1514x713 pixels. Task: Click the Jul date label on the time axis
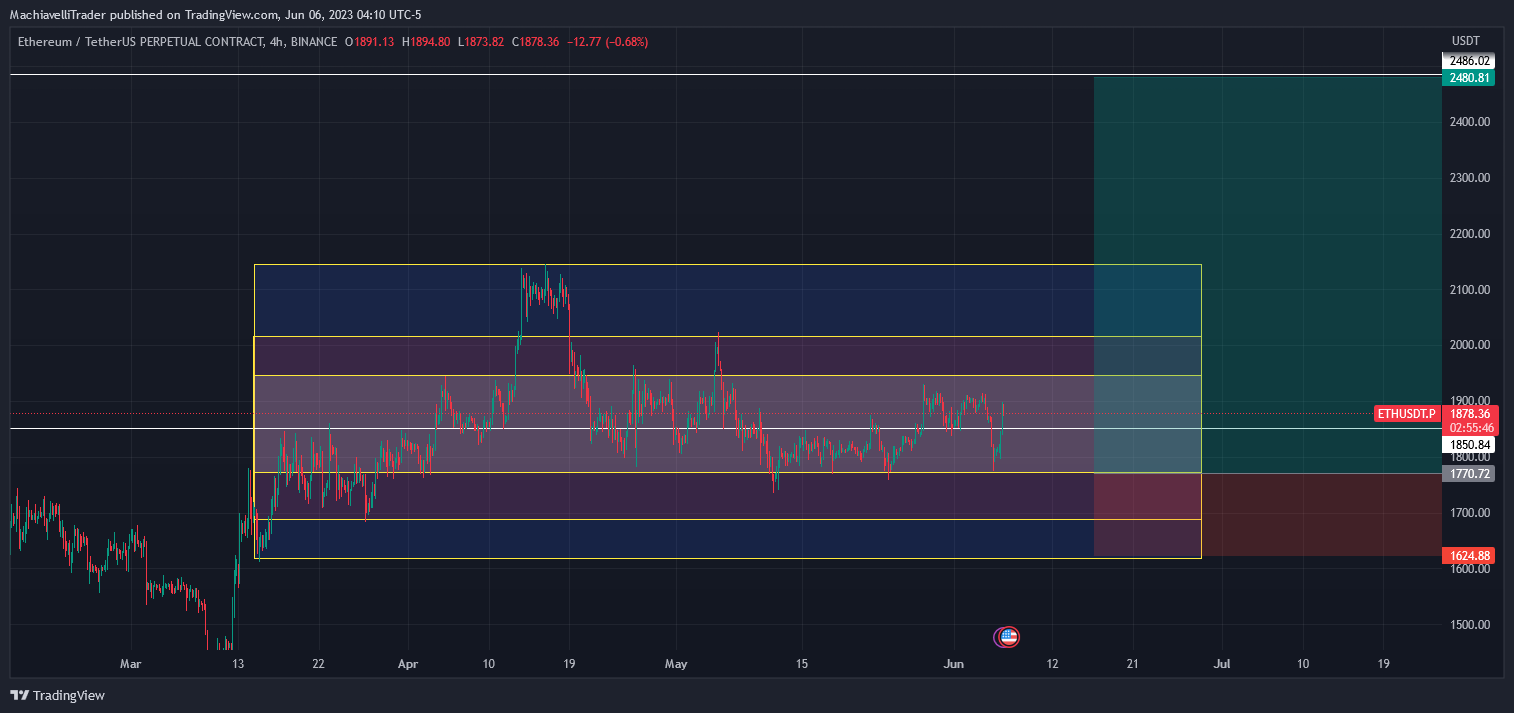point(1222,664)
